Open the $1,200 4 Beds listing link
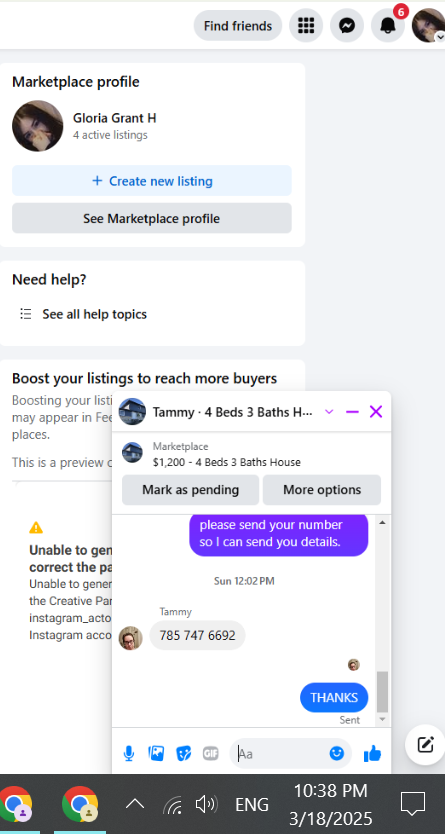This screenshot has width=445, height=834. point(226,462)
